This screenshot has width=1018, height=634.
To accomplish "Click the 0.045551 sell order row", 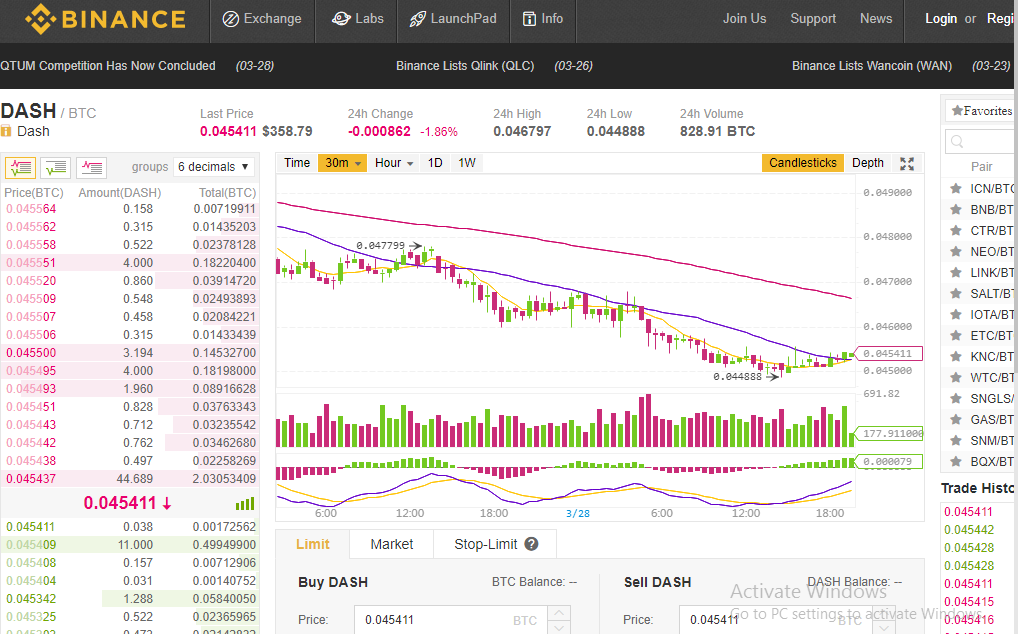I will click(130, 263).
